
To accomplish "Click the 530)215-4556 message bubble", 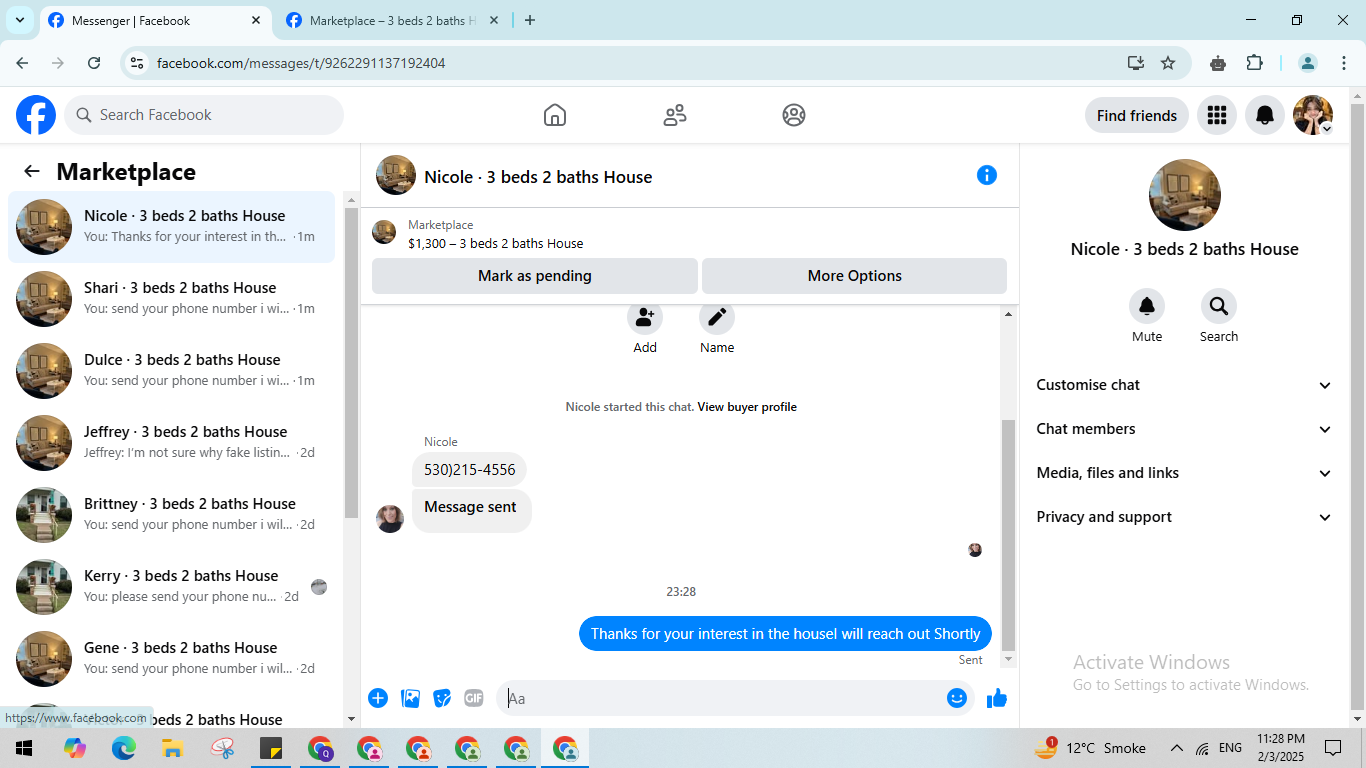I will (469, 470).
